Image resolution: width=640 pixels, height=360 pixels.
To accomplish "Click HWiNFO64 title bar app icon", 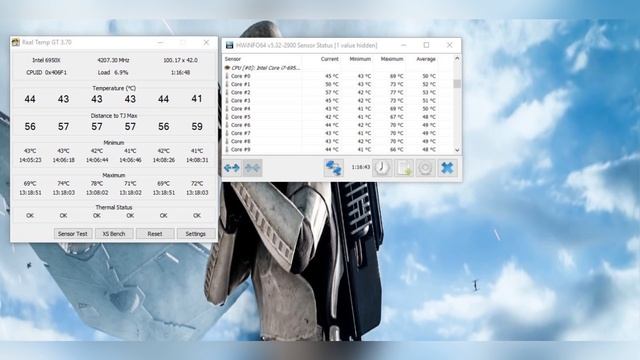I will [229, 45].
